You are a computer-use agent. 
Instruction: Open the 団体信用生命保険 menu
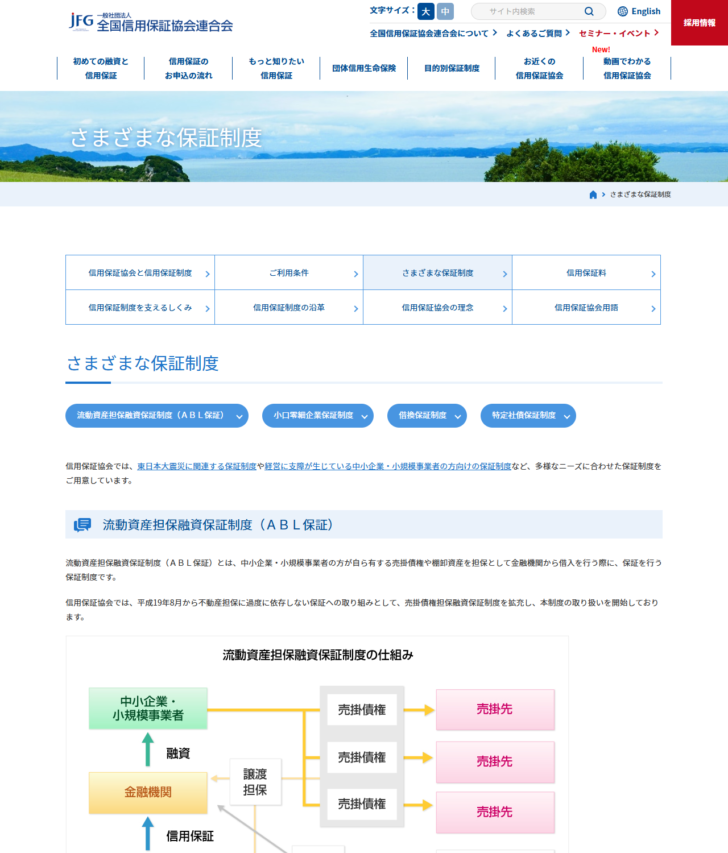pos(363,69)
